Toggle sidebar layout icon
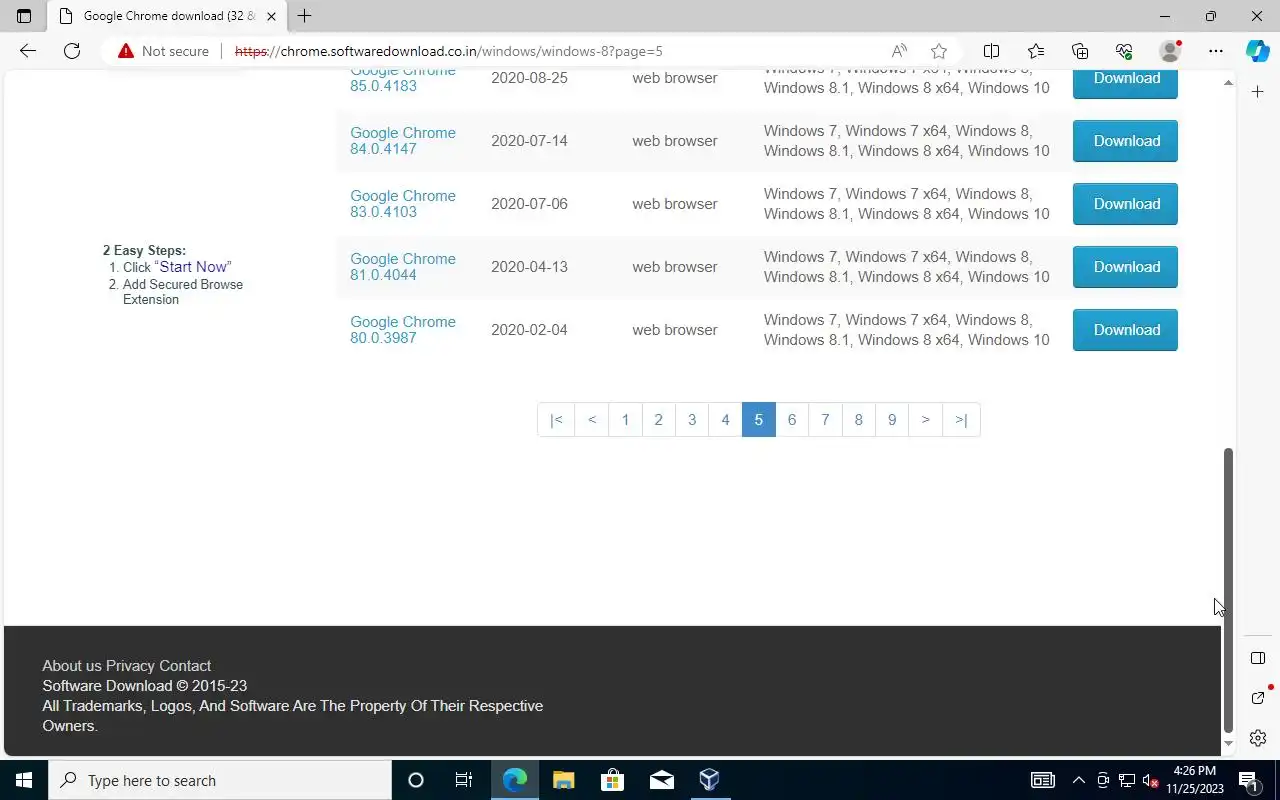Viewport: 1280px width, 800px height. click(x=1258, y=658)
